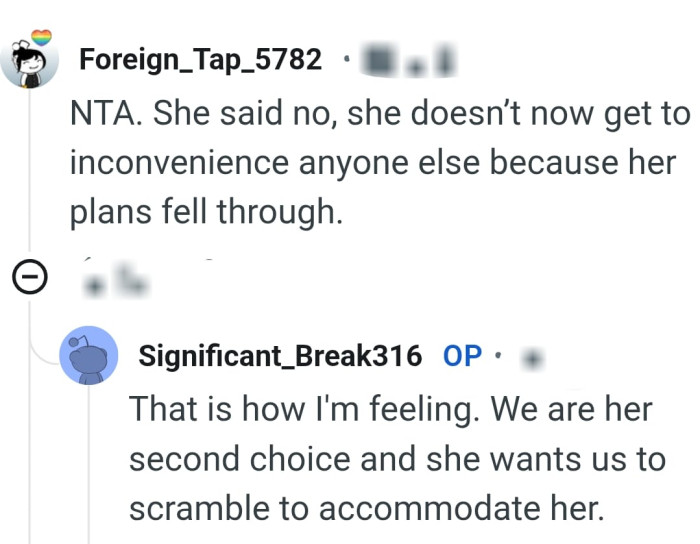Visit the Significant_Break316 username link

point(280,355)
